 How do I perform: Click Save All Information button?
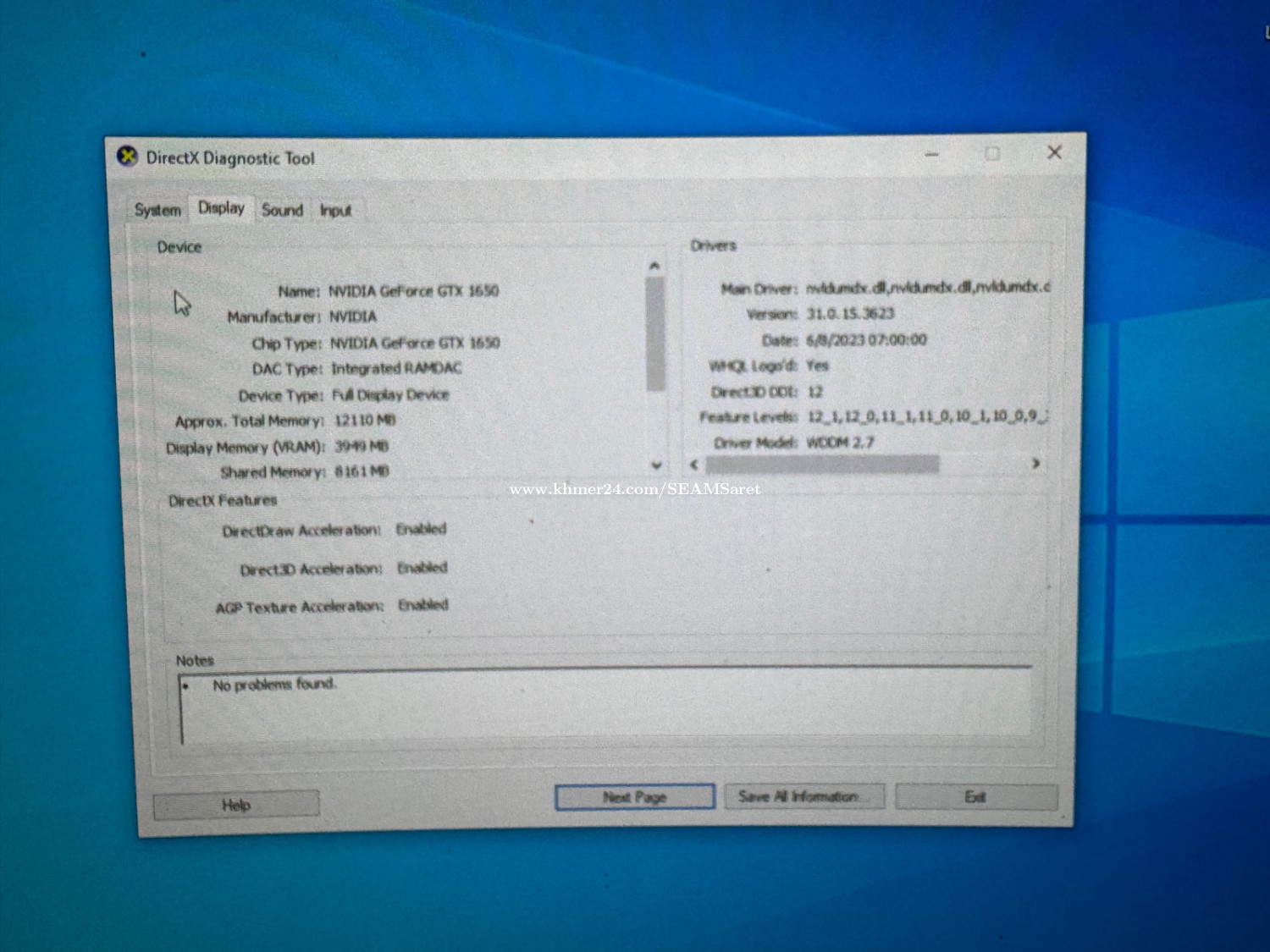coord(804,796)
